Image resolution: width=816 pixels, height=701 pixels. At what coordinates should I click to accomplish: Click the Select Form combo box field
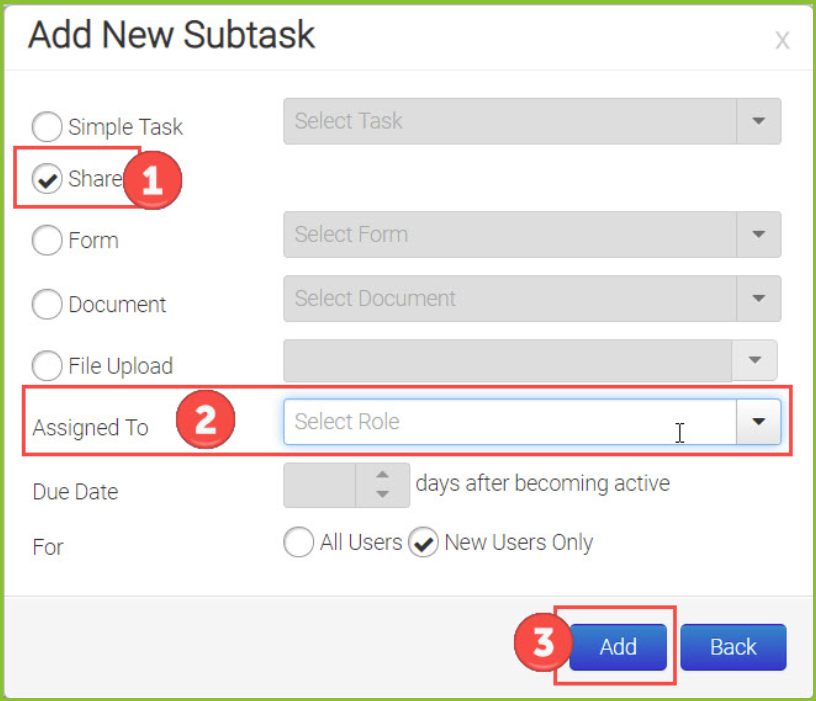(510, 234)
